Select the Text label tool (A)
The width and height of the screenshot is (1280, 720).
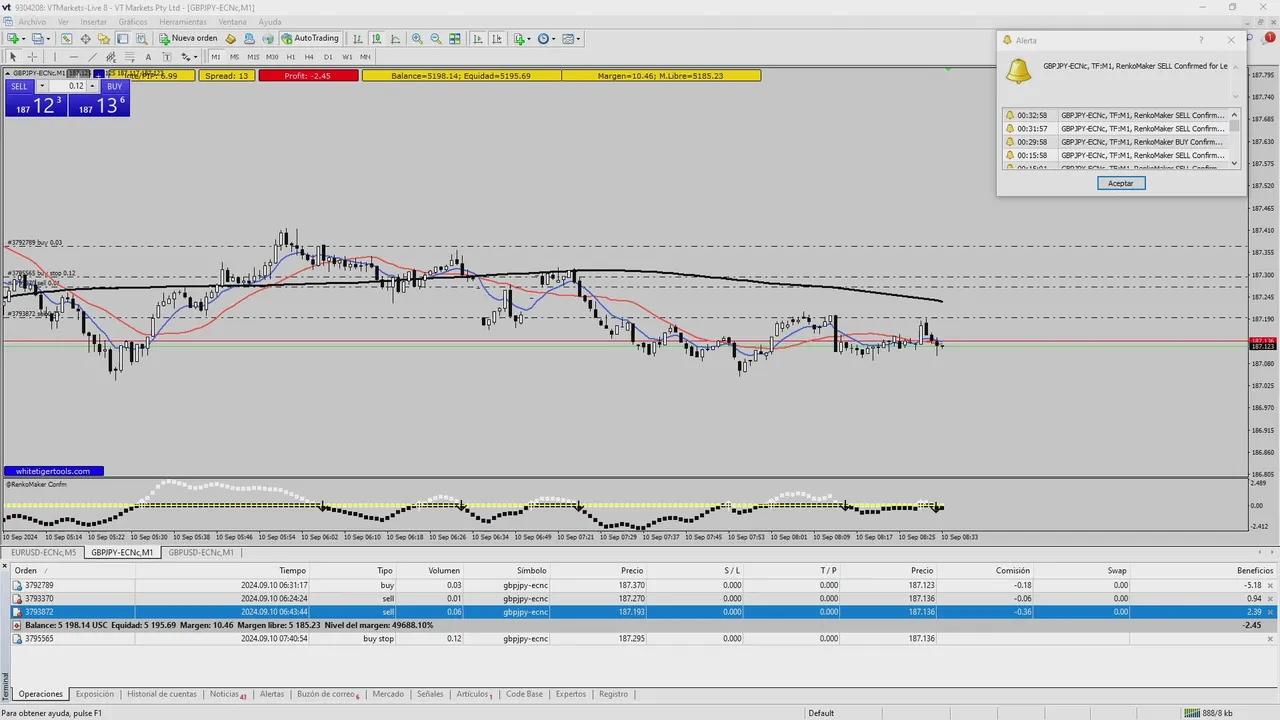[x=148, y=57]
